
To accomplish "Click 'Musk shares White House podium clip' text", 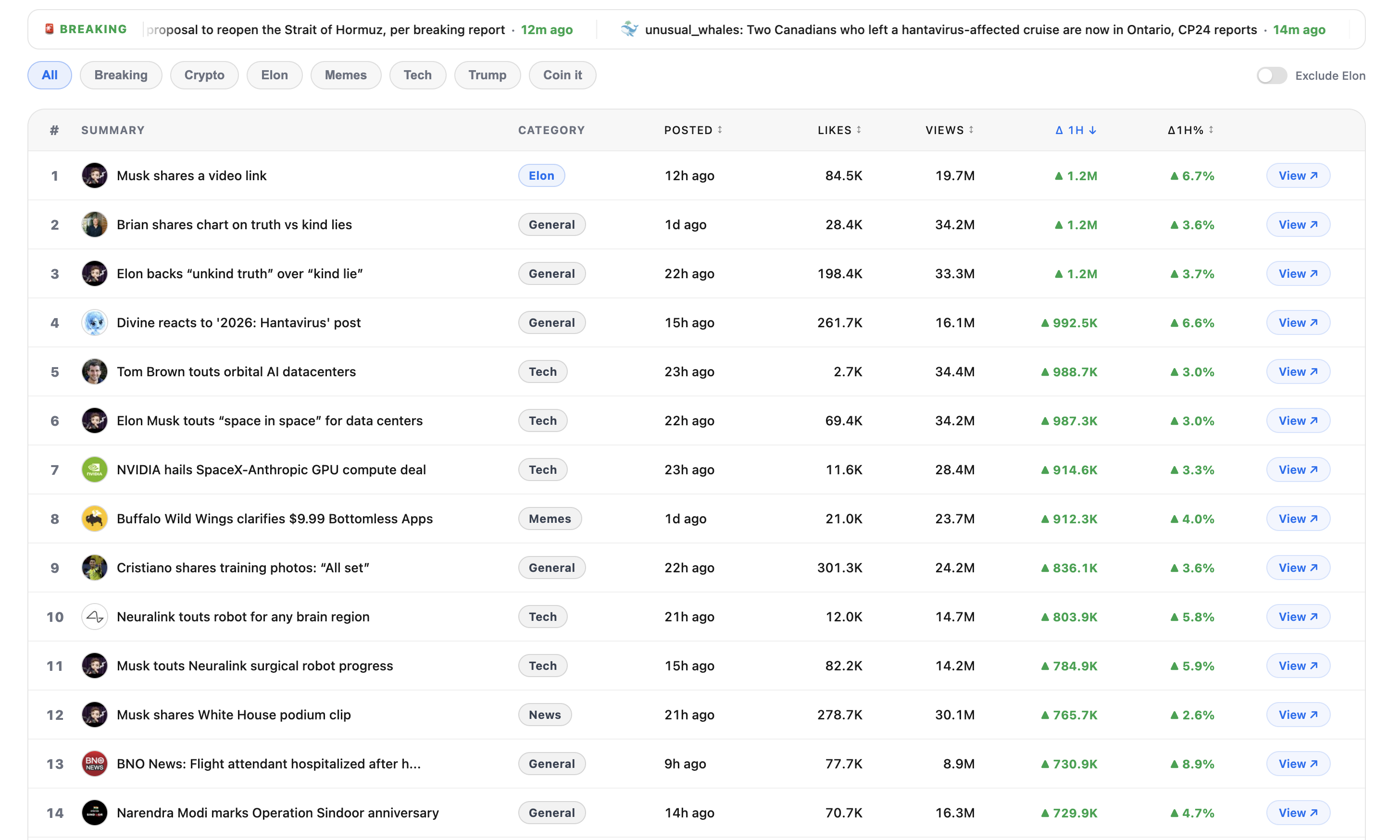I will coord(234,715).
